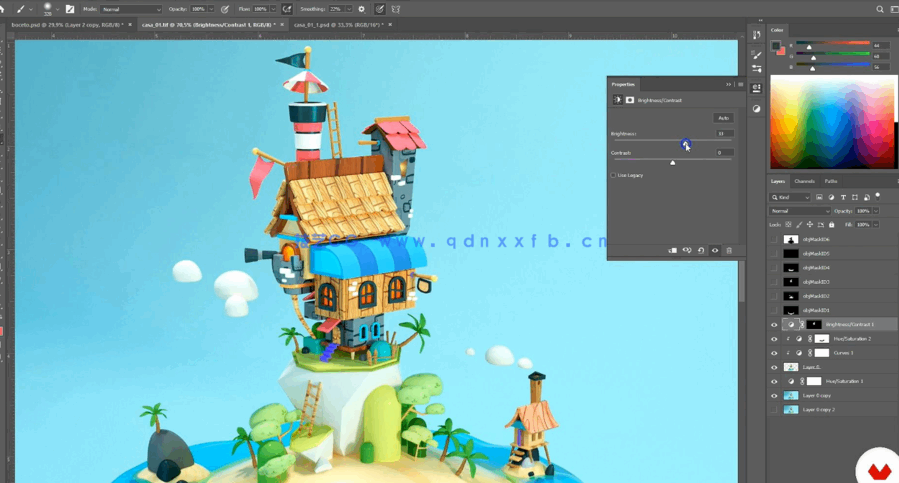
Task: Open the brush Opacity dropdown arrow
Action: [212, 9]
